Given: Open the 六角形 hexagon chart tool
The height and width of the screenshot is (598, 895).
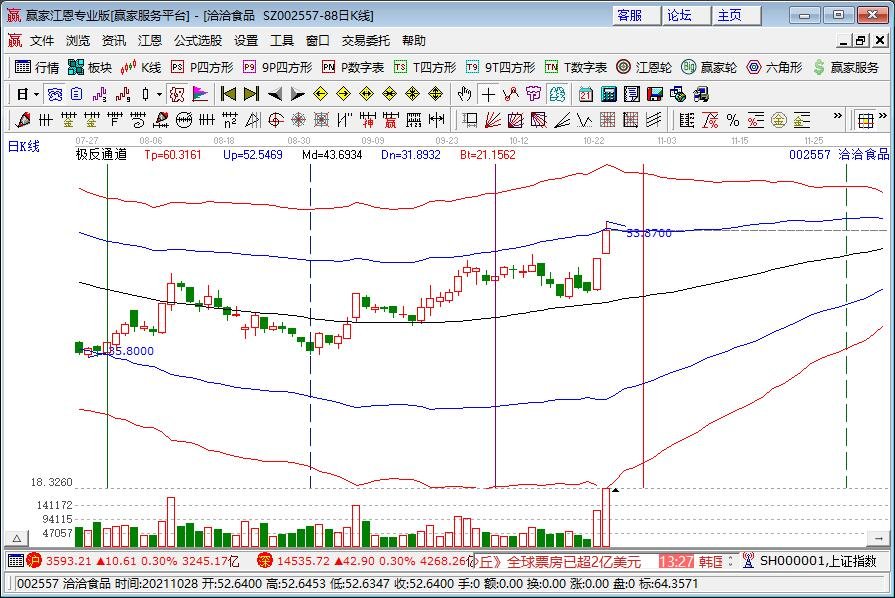Looking at the screenshot, I should pos(773,67).
